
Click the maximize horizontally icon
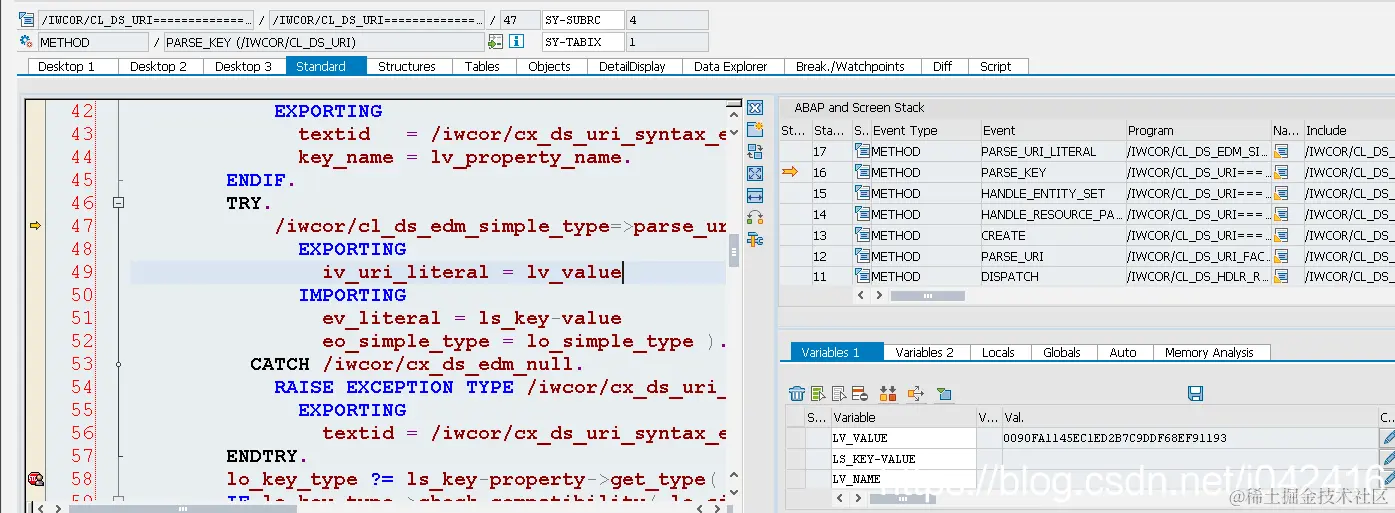click(x=755, y=196)
